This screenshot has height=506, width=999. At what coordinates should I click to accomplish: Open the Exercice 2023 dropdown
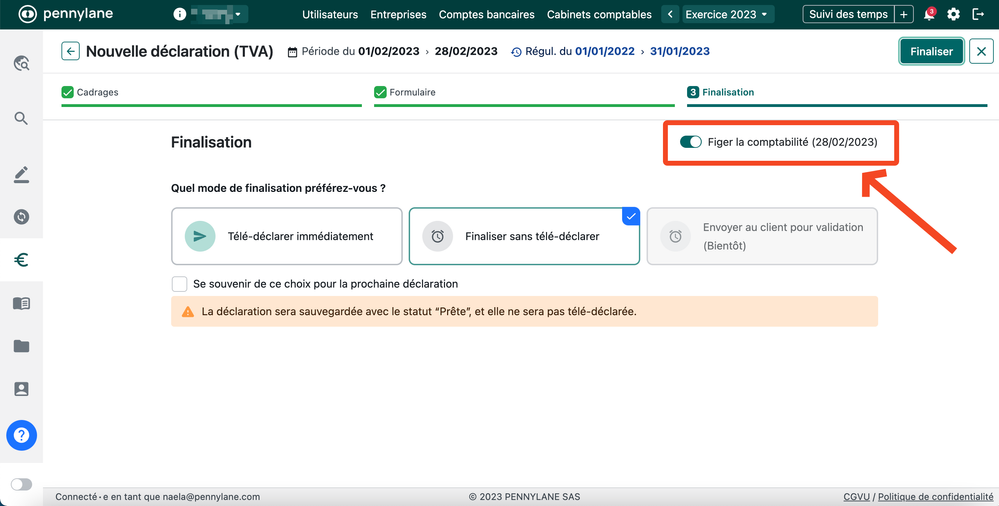pos(727,15)
